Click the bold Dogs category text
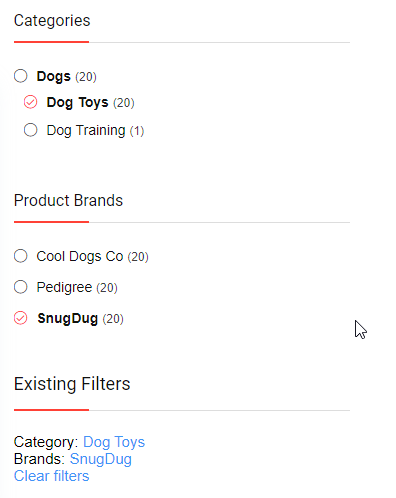396x498 pixels. coord(54,77)
